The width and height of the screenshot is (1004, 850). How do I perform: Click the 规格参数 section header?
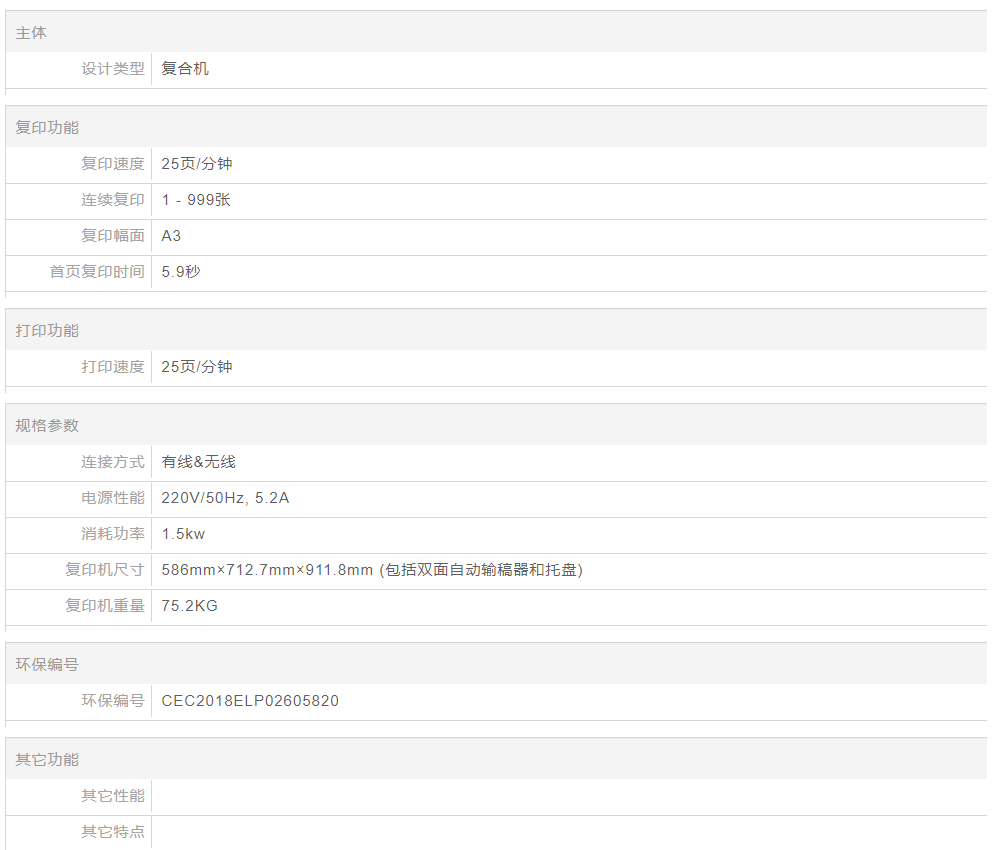click(47, 426)
